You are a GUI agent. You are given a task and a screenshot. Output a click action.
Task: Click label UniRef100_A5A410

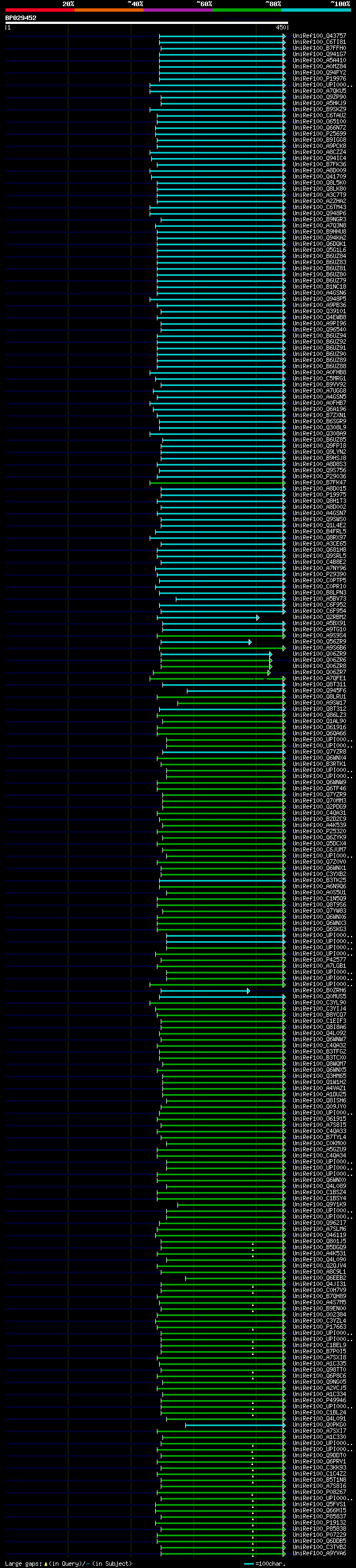click(319, 60)
